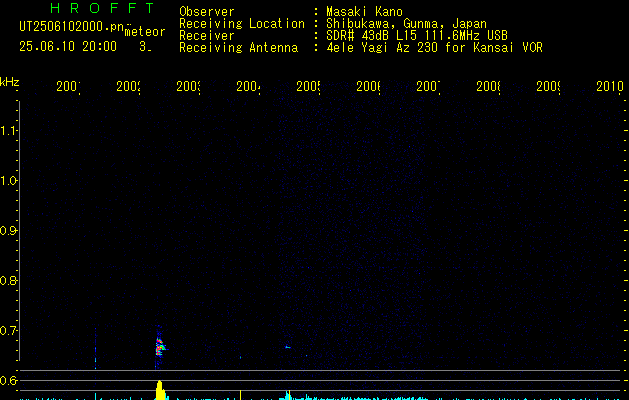Click the green HROFFT title text

tap(102, 8)
